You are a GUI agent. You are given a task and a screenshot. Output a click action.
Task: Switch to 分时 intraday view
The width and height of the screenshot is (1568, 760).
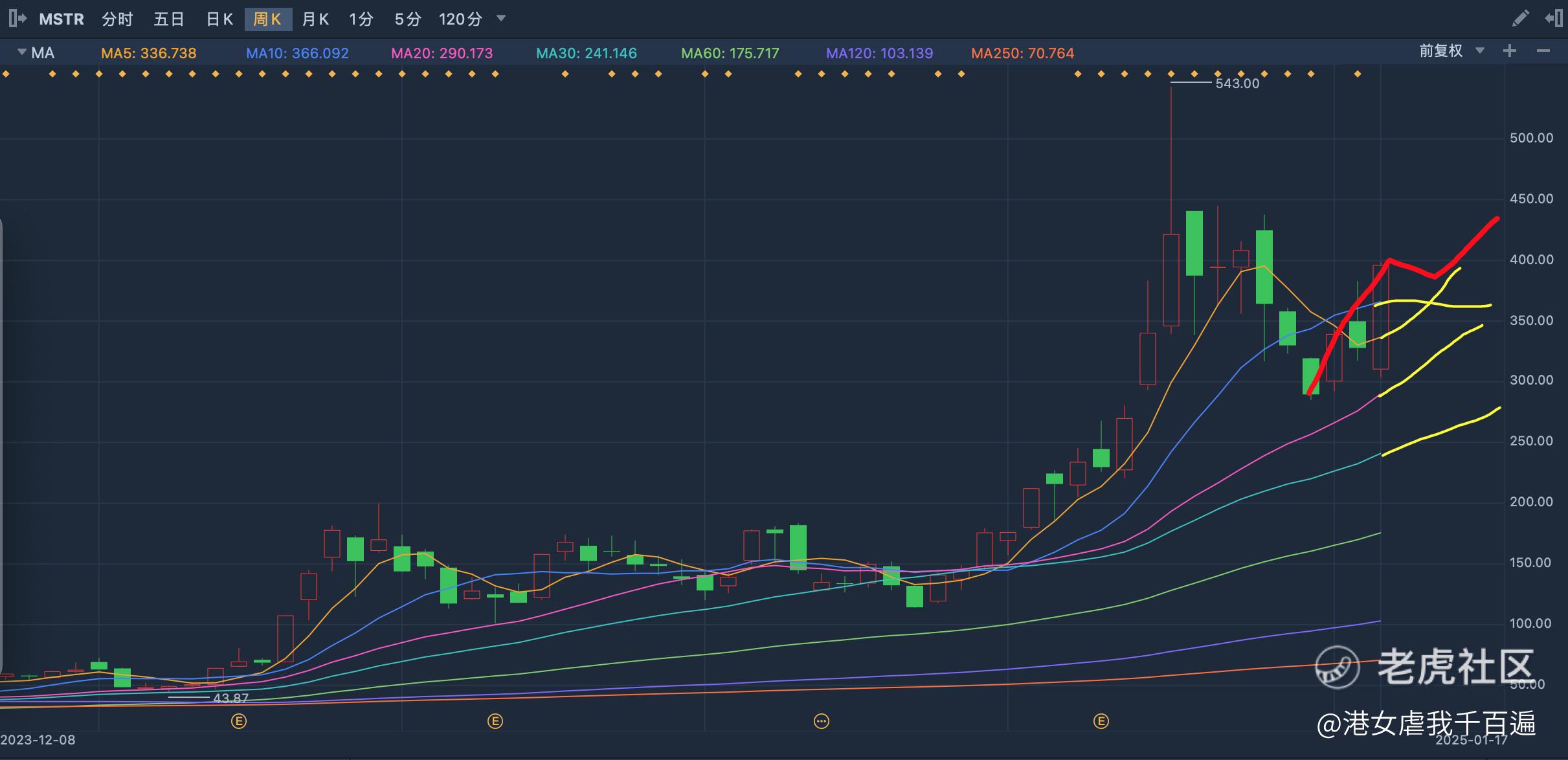[x=117, y=19]
